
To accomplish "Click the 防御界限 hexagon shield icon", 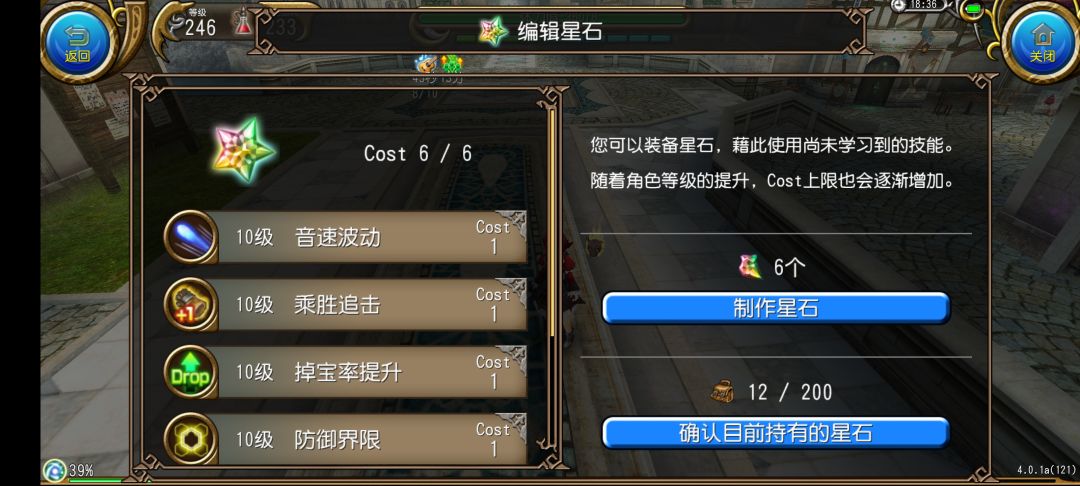I will [191, 439].
